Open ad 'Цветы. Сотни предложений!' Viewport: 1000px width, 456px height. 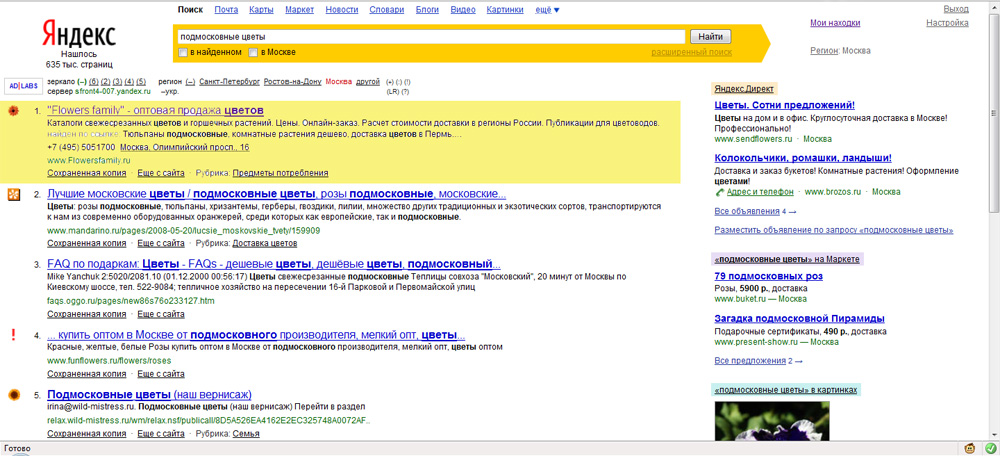(x=784, y=105)
